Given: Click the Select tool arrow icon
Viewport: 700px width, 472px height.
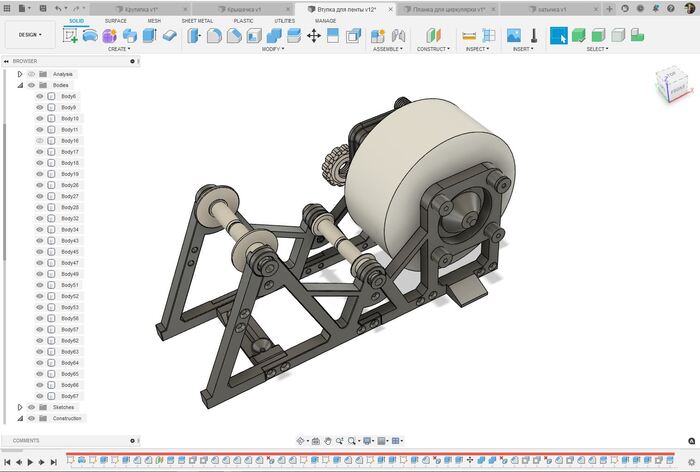Looking at the screenshot, I should [558, 35].
